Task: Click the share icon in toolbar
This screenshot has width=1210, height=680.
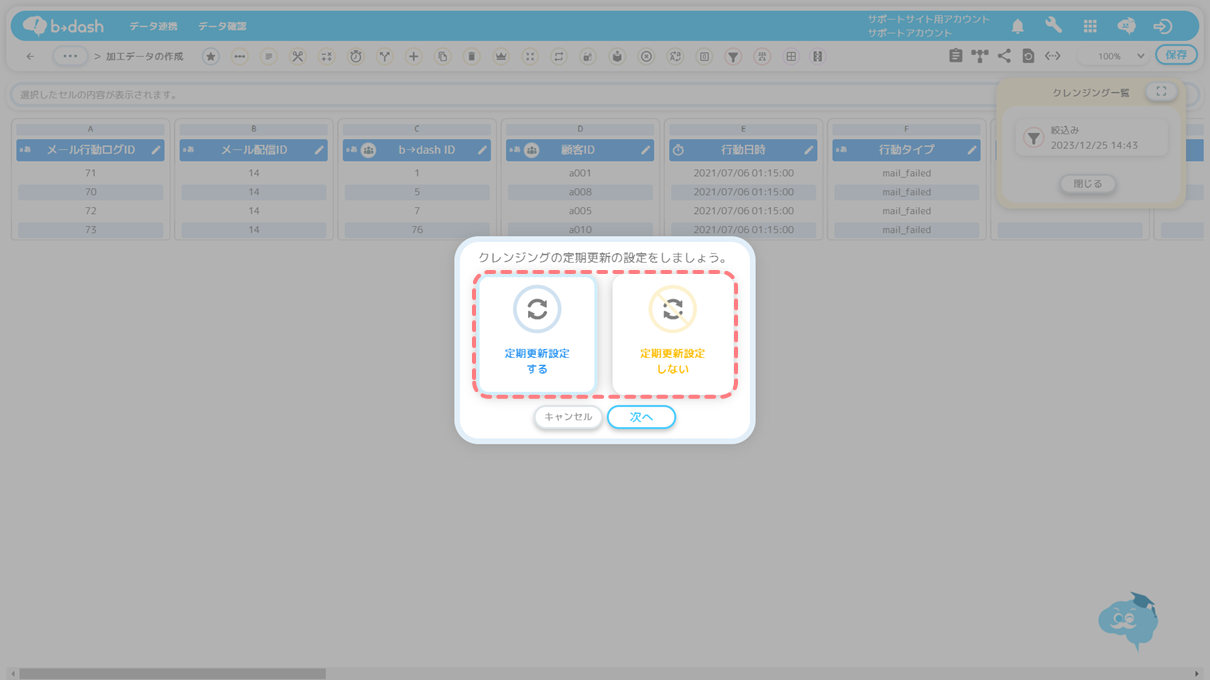Action: click(x=1004, y=56)
